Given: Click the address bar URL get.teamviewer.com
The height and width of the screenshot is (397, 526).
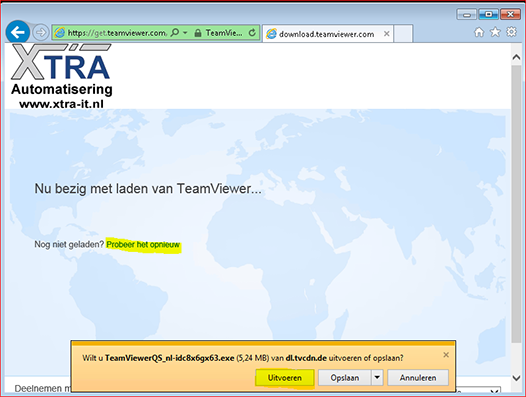Looking at the screenshot, I should point(117,33).
